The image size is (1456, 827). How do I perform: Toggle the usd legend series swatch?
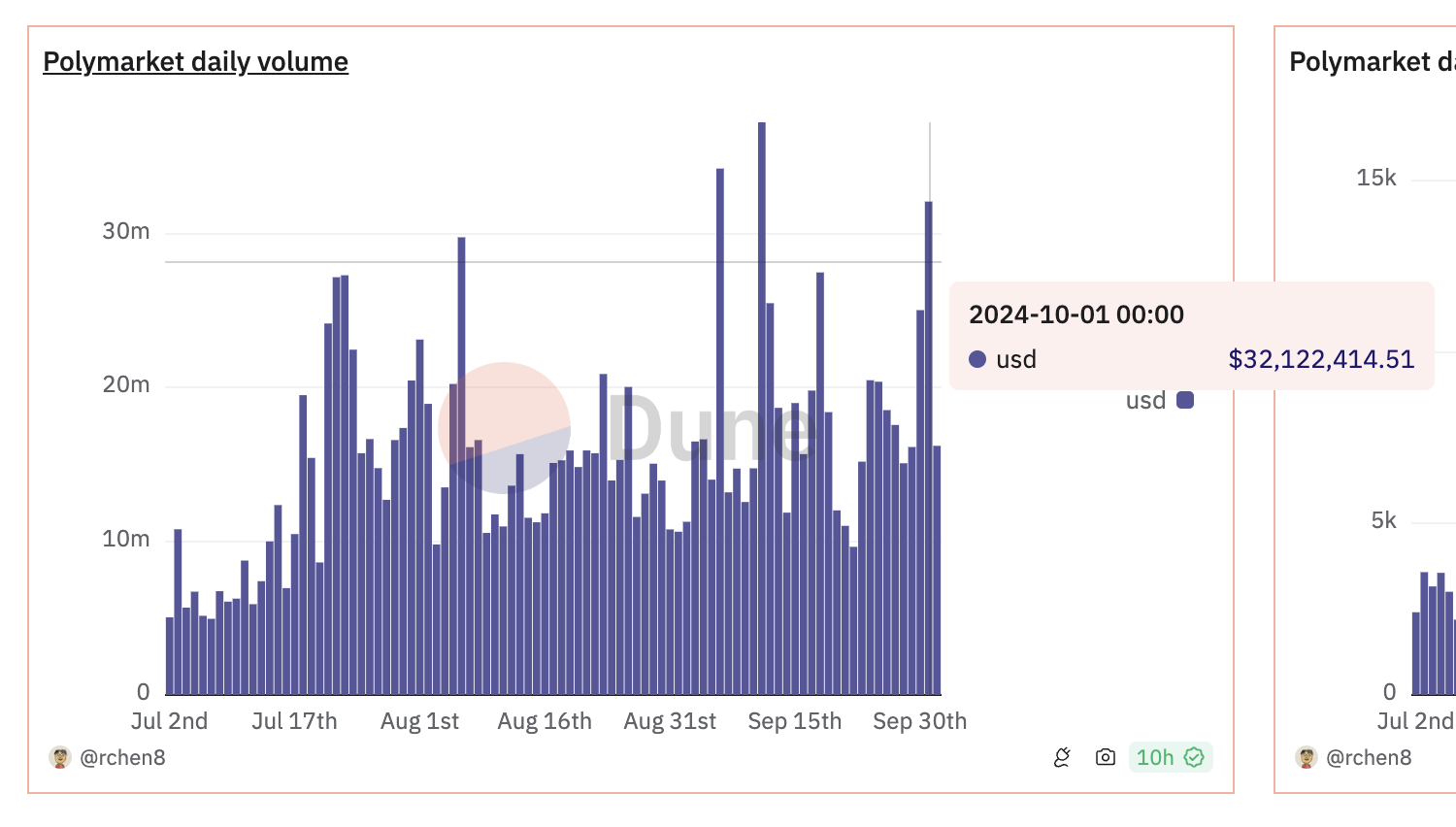pyautogui.click(x=1185, y=400)
